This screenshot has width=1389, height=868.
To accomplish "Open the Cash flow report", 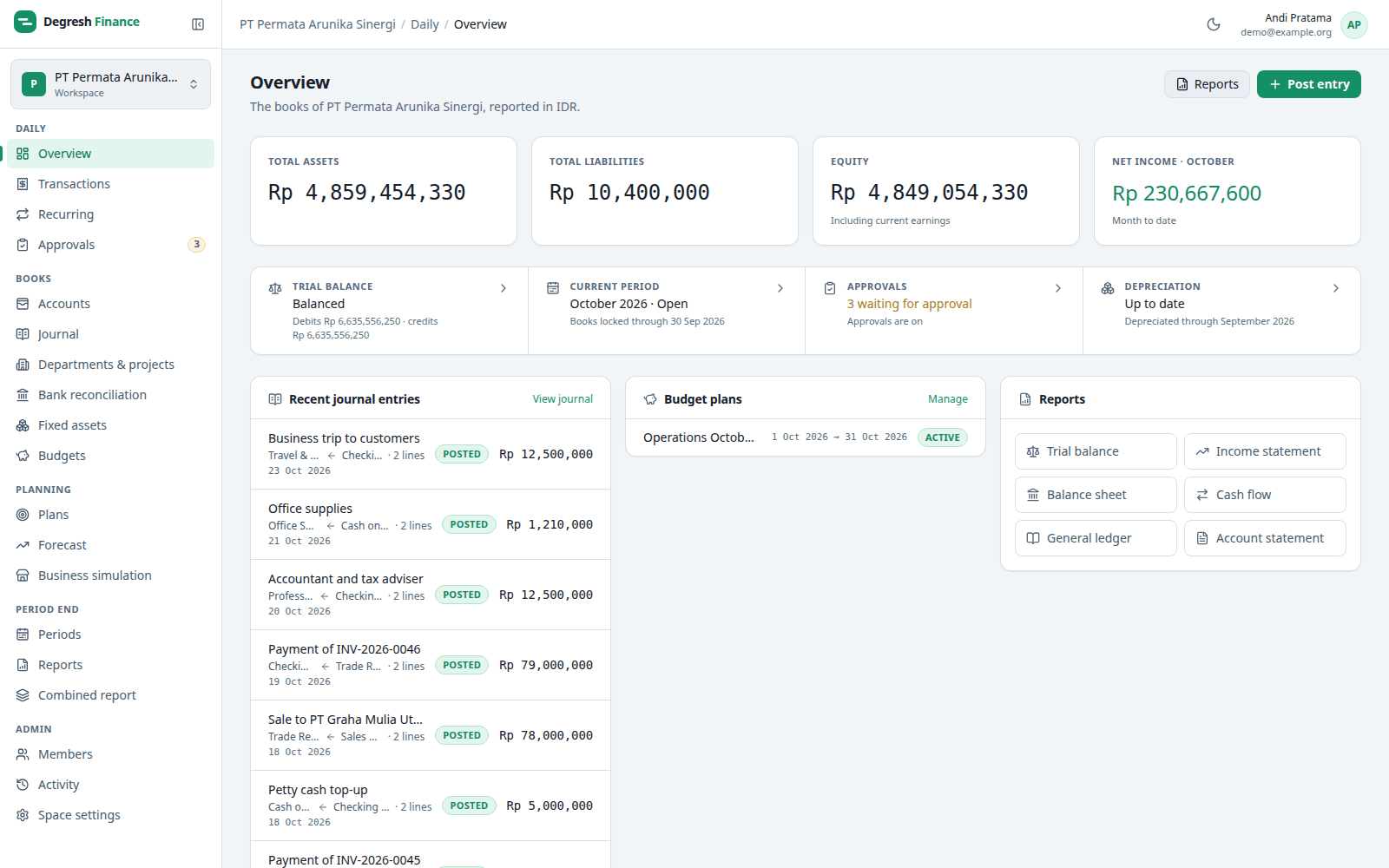I will tap(1265, 495).
